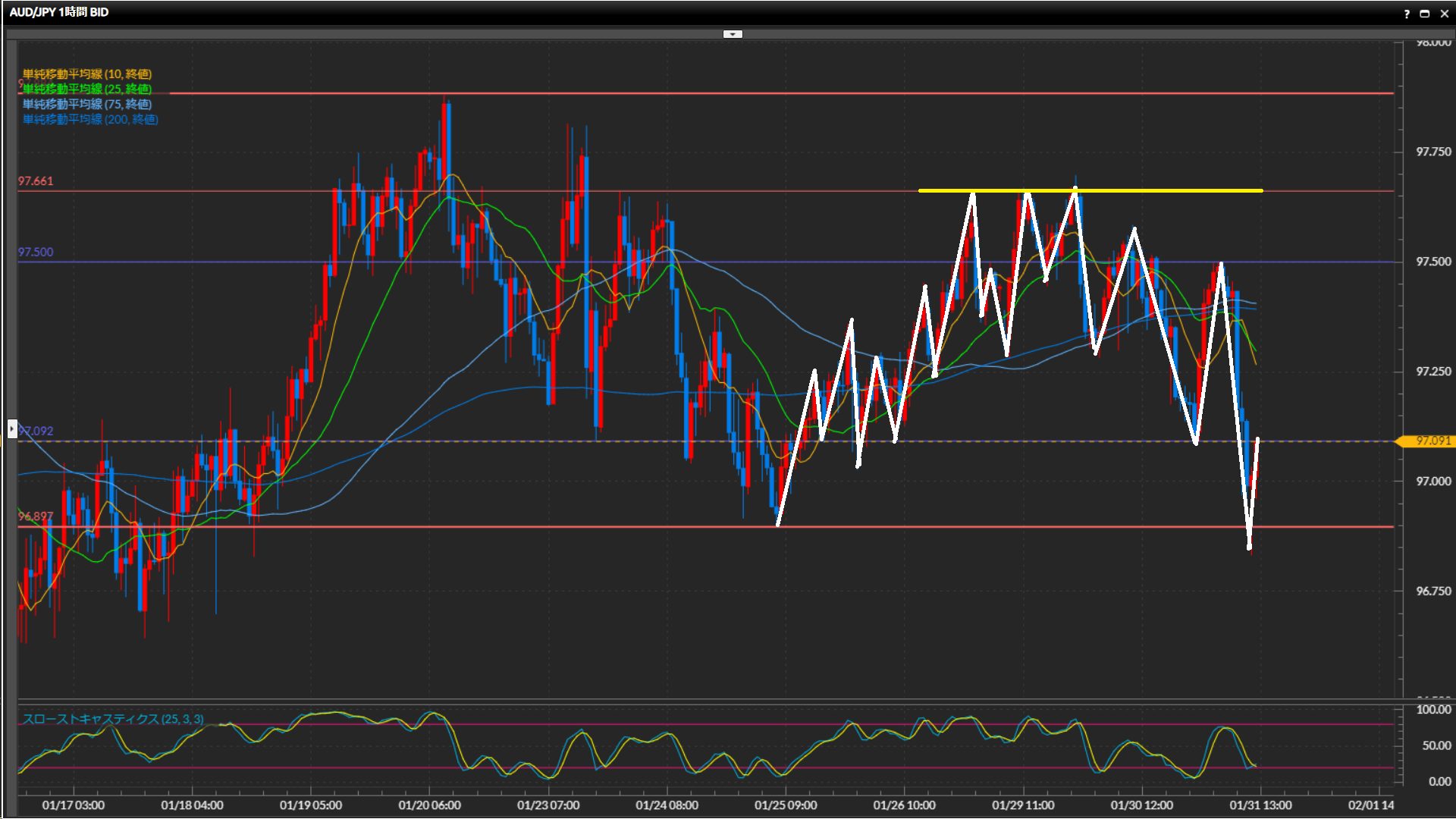Expand the top toolbar dropdown arrow
Screen dimensions: 1456x819
pyautogui.click(x=733, y=34)
